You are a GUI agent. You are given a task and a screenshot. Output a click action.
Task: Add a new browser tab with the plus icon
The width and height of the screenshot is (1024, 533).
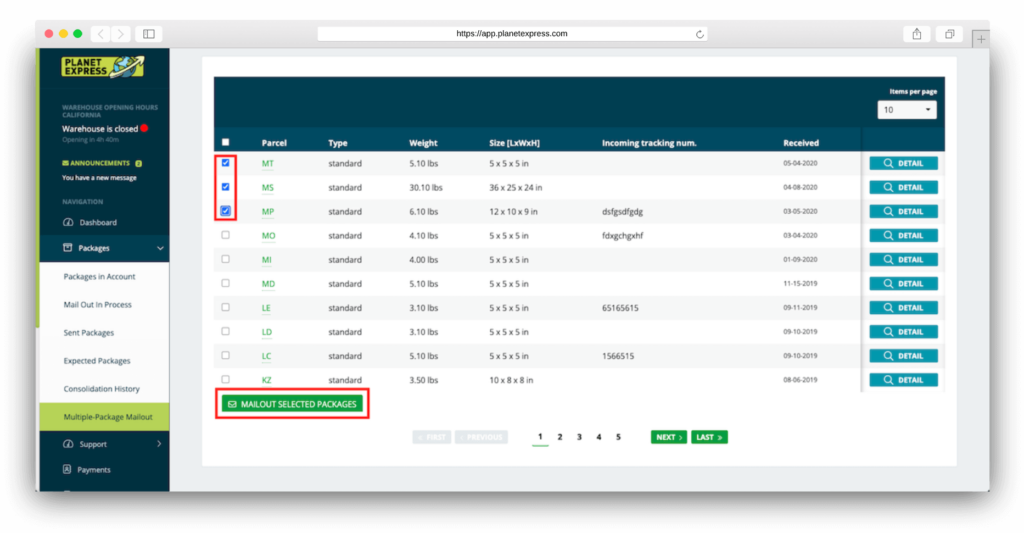pos(980,39)
